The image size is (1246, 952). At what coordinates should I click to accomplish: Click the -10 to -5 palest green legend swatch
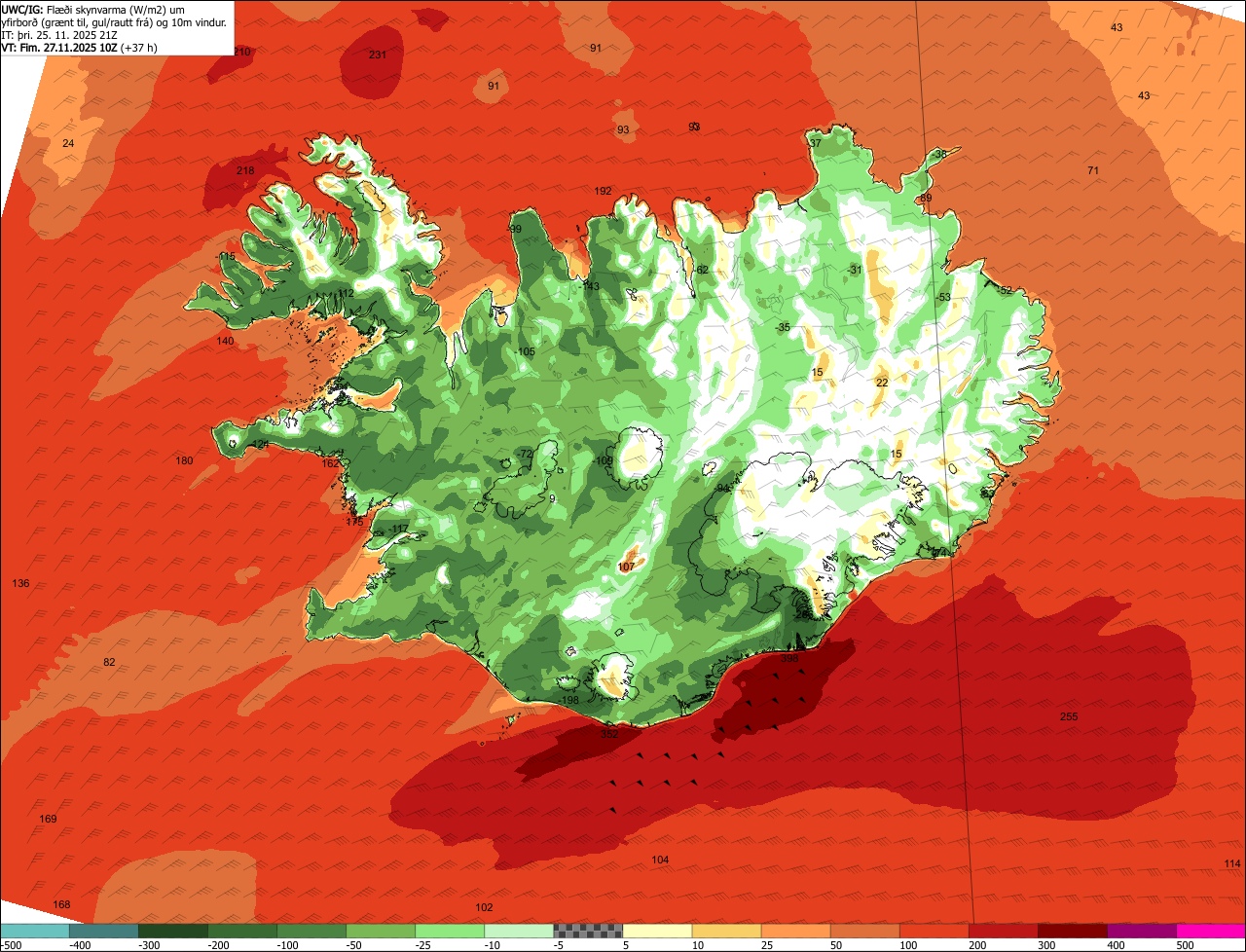click(x=518, y=931)
